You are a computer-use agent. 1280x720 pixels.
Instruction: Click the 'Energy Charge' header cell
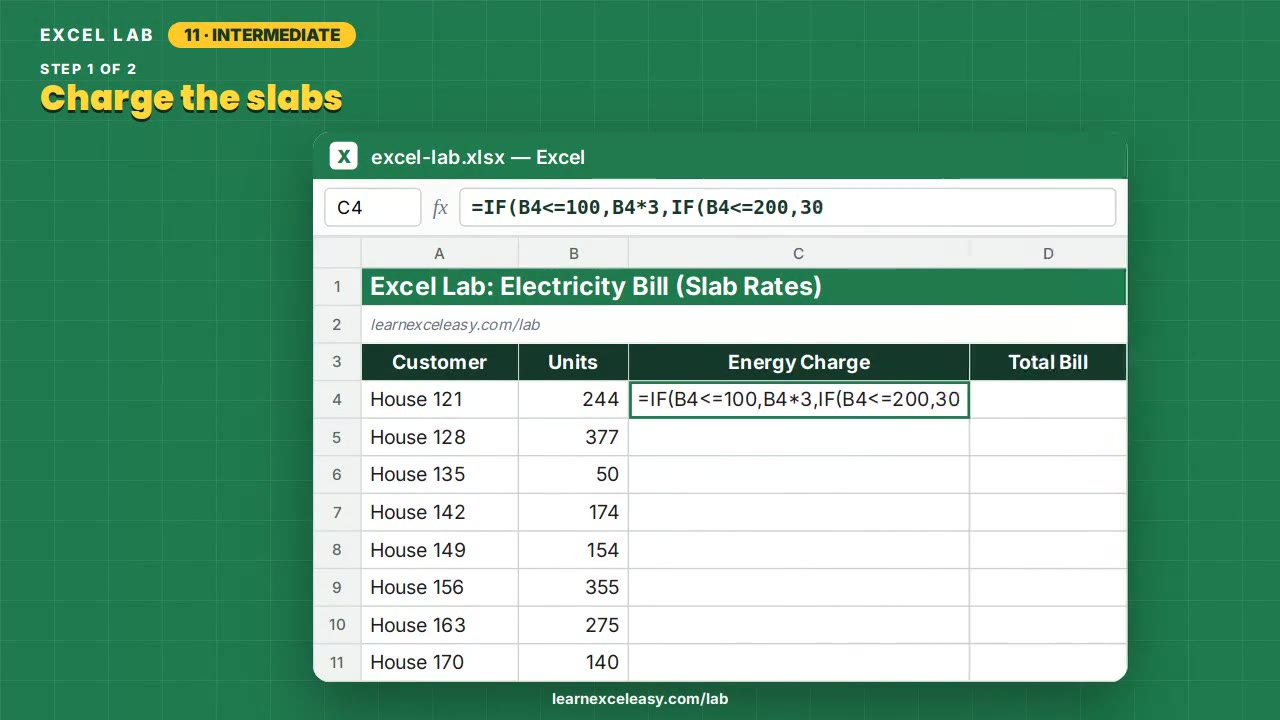click(799, 362)
